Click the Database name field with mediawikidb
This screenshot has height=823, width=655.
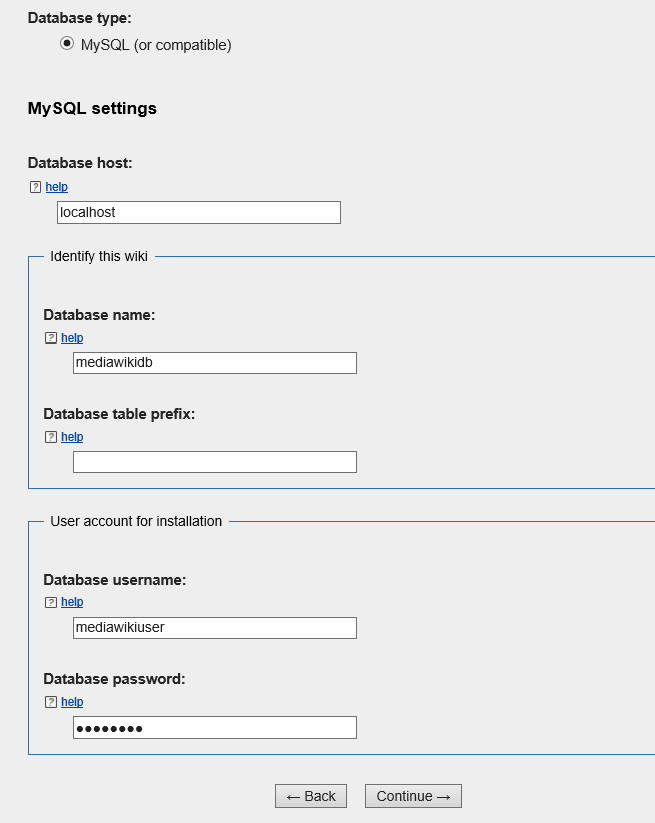click(x=215, y=363)
